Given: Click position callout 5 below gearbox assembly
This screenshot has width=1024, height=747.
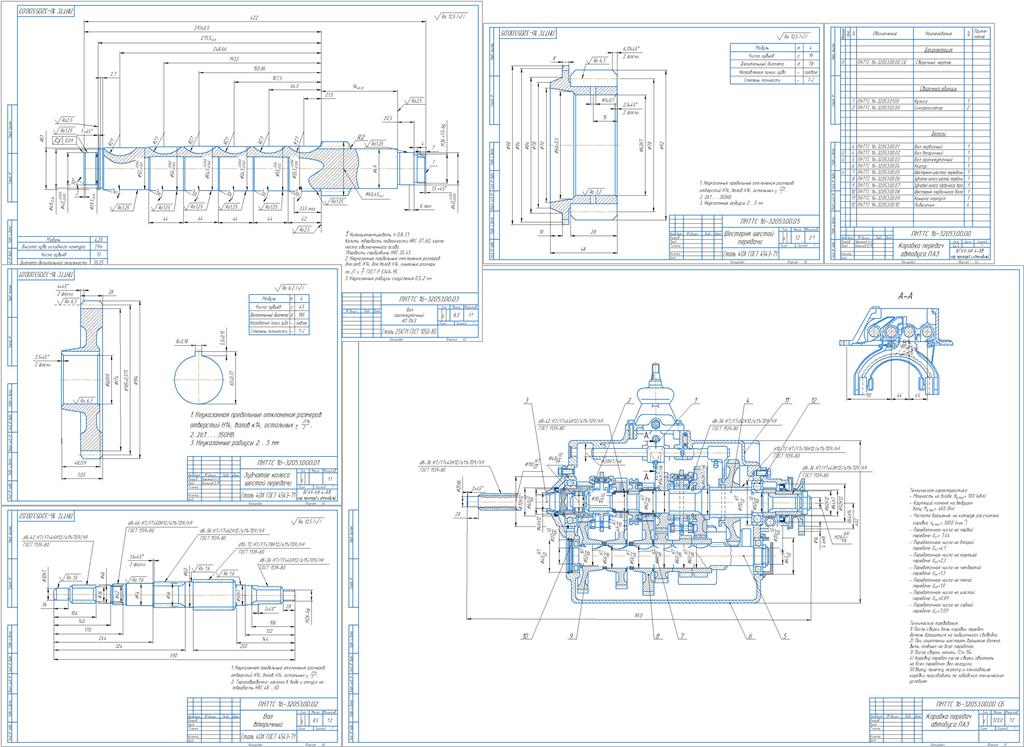Looking at the screenshot, I should 785,635.
